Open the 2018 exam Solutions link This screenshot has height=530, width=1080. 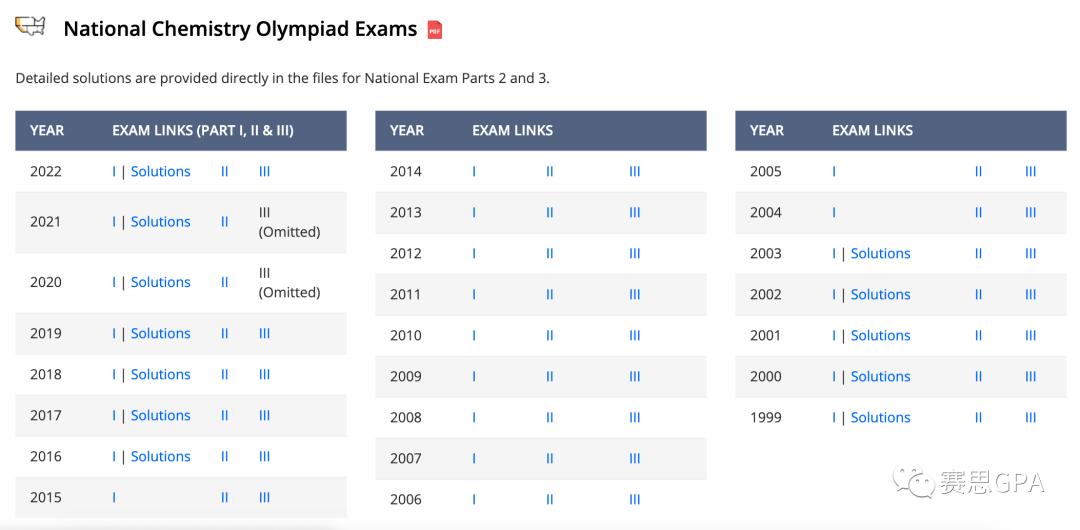pos(160,374)
